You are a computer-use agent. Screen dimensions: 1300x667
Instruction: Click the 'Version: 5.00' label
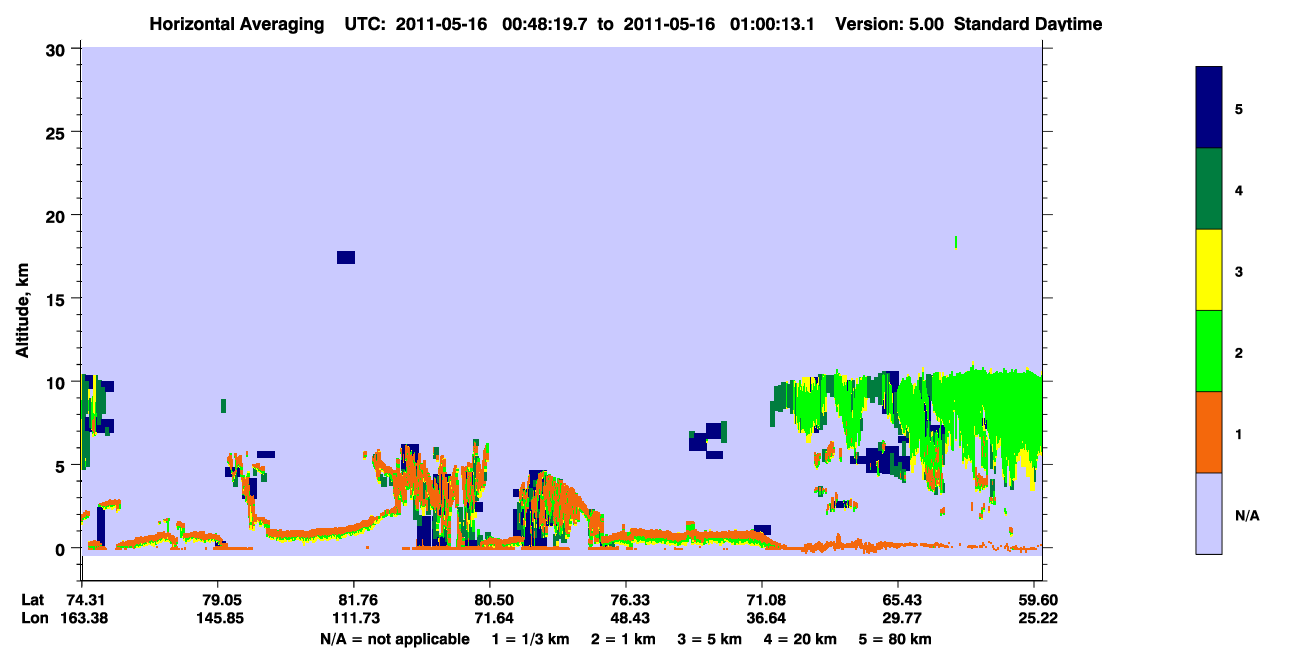click(890, 24)
